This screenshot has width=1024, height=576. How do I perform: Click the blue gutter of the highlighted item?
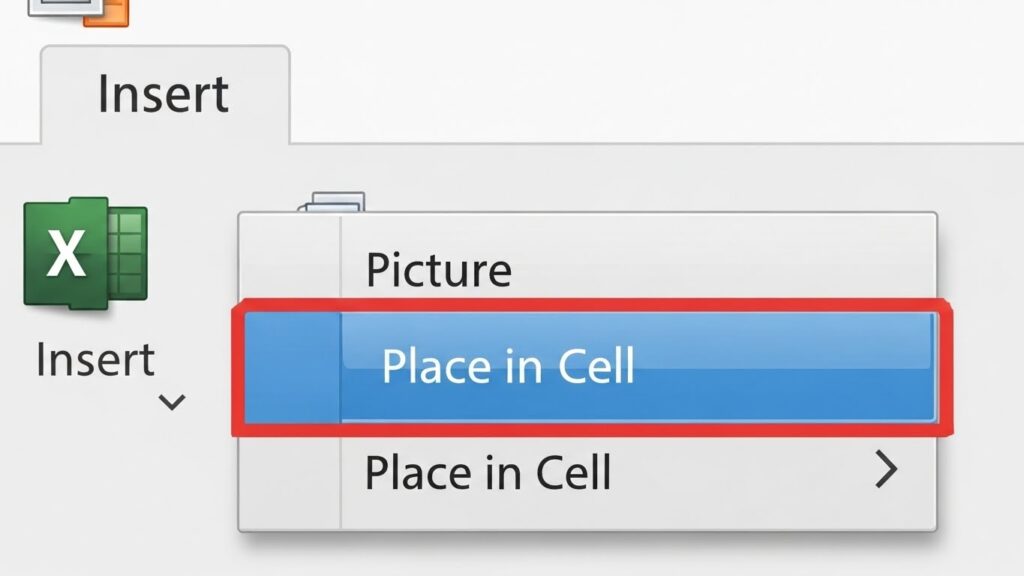(290, 366)
